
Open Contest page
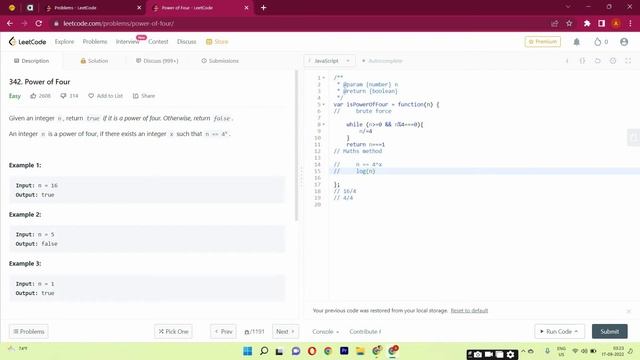158,42
